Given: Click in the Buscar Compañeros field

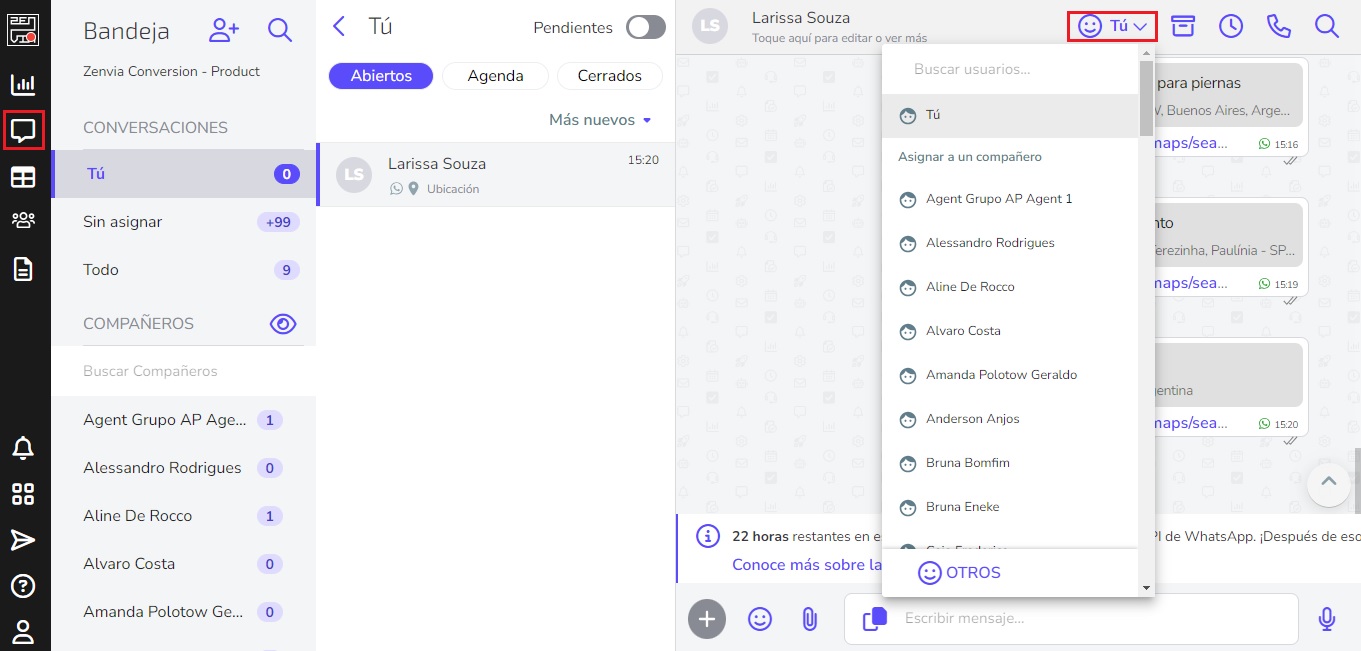Looking at the screenshot, I should (x=184, y=371).
